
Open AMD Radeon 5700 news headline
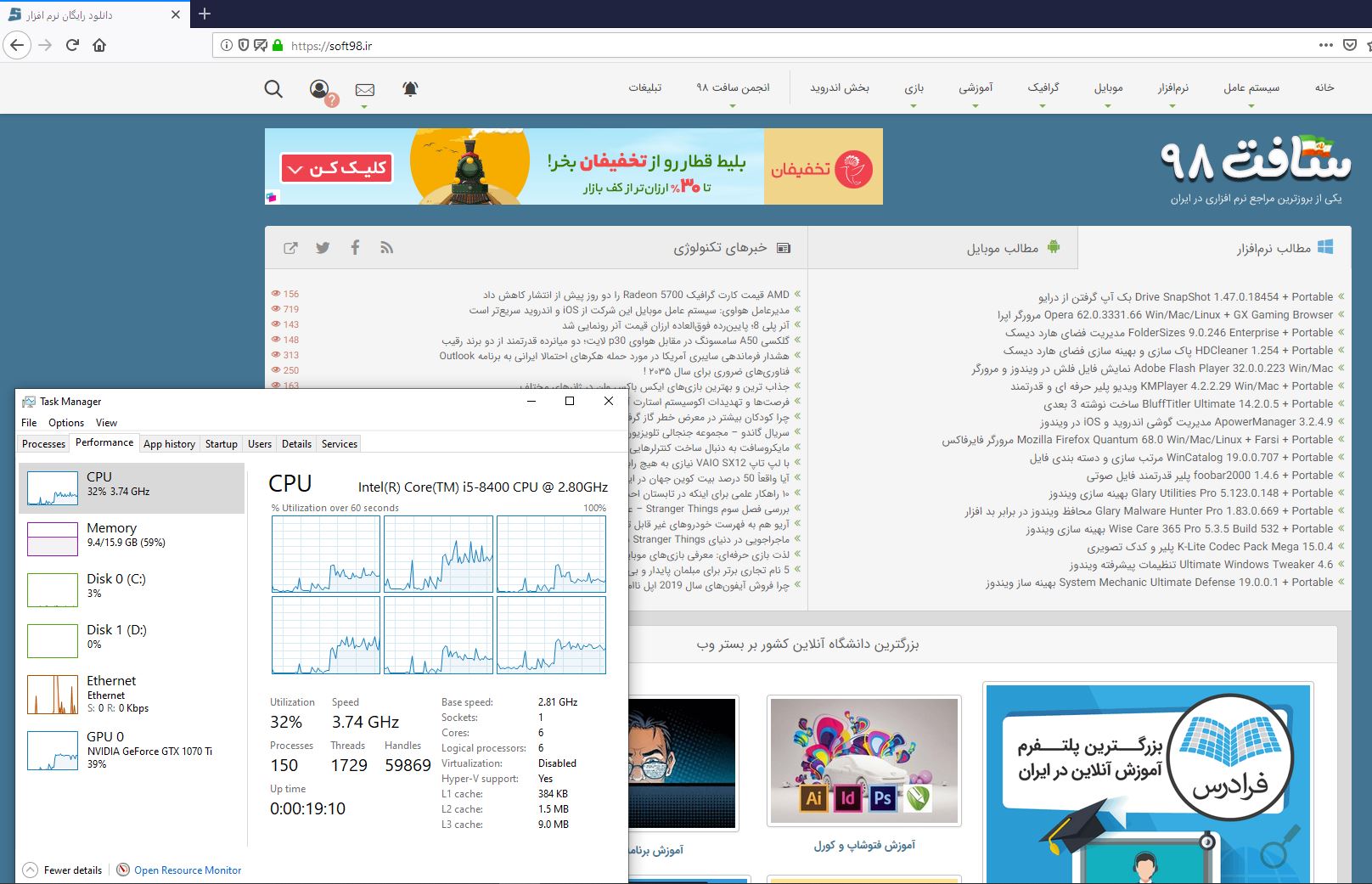(636, 295)
